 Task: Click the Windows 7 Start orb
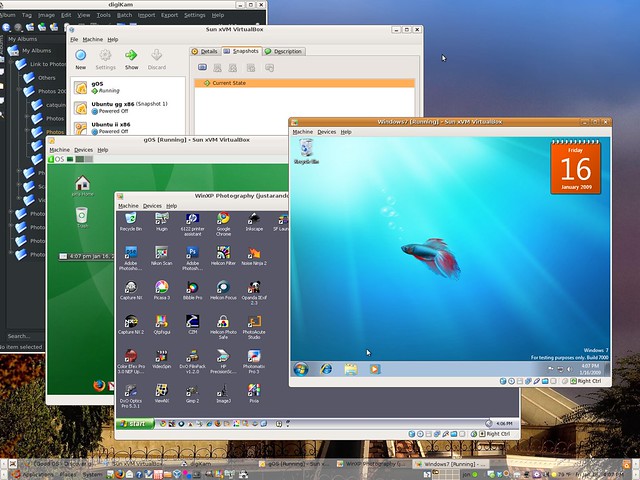[301, 369]
